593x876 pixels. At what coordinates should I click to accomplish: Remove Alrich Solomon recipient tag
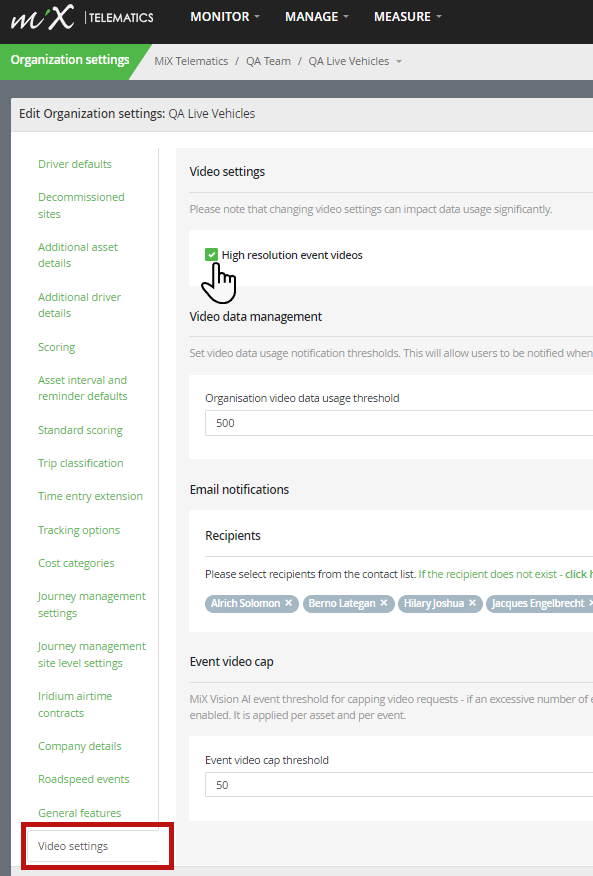click(288, 603)
